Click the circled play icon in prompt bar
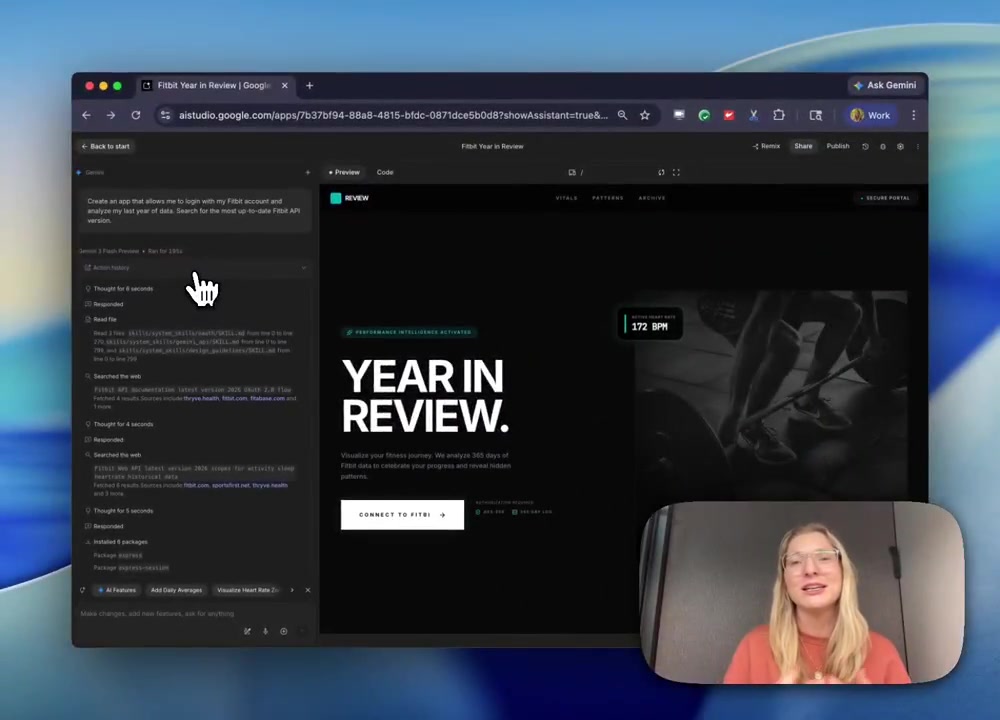The width and height of the screenshot is (1000, 720). (284, 632)
